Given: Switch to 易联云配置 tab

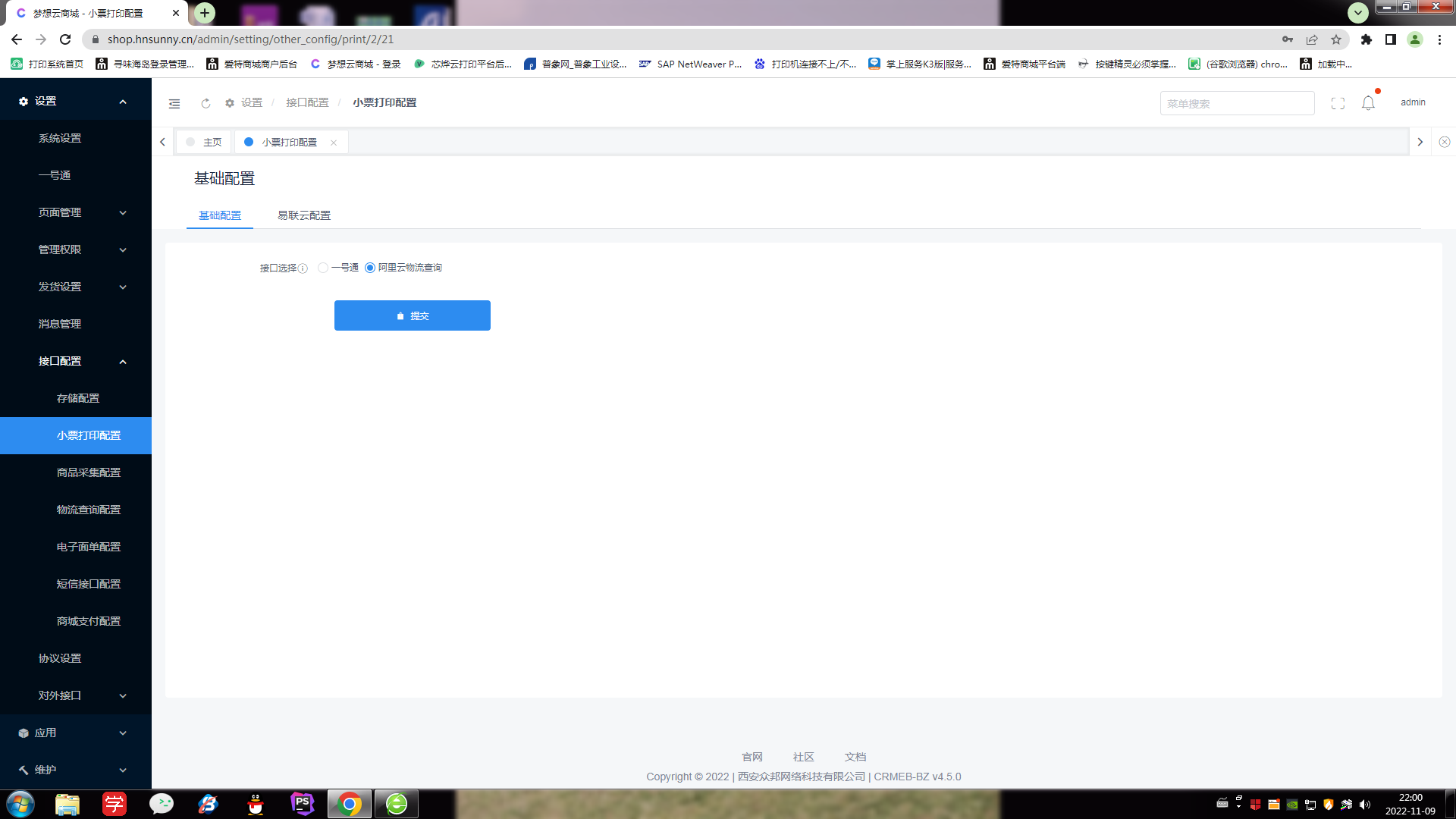Looking at the screenshot, I should click(303, 215).
